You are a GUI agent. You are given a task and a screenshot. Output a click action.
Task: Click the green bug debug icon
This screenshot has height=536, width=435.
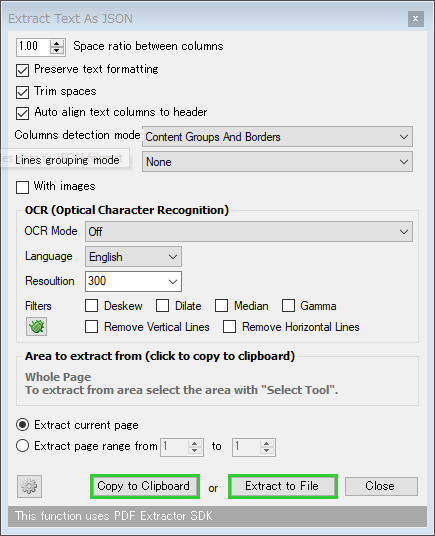[x=37, y=327]
